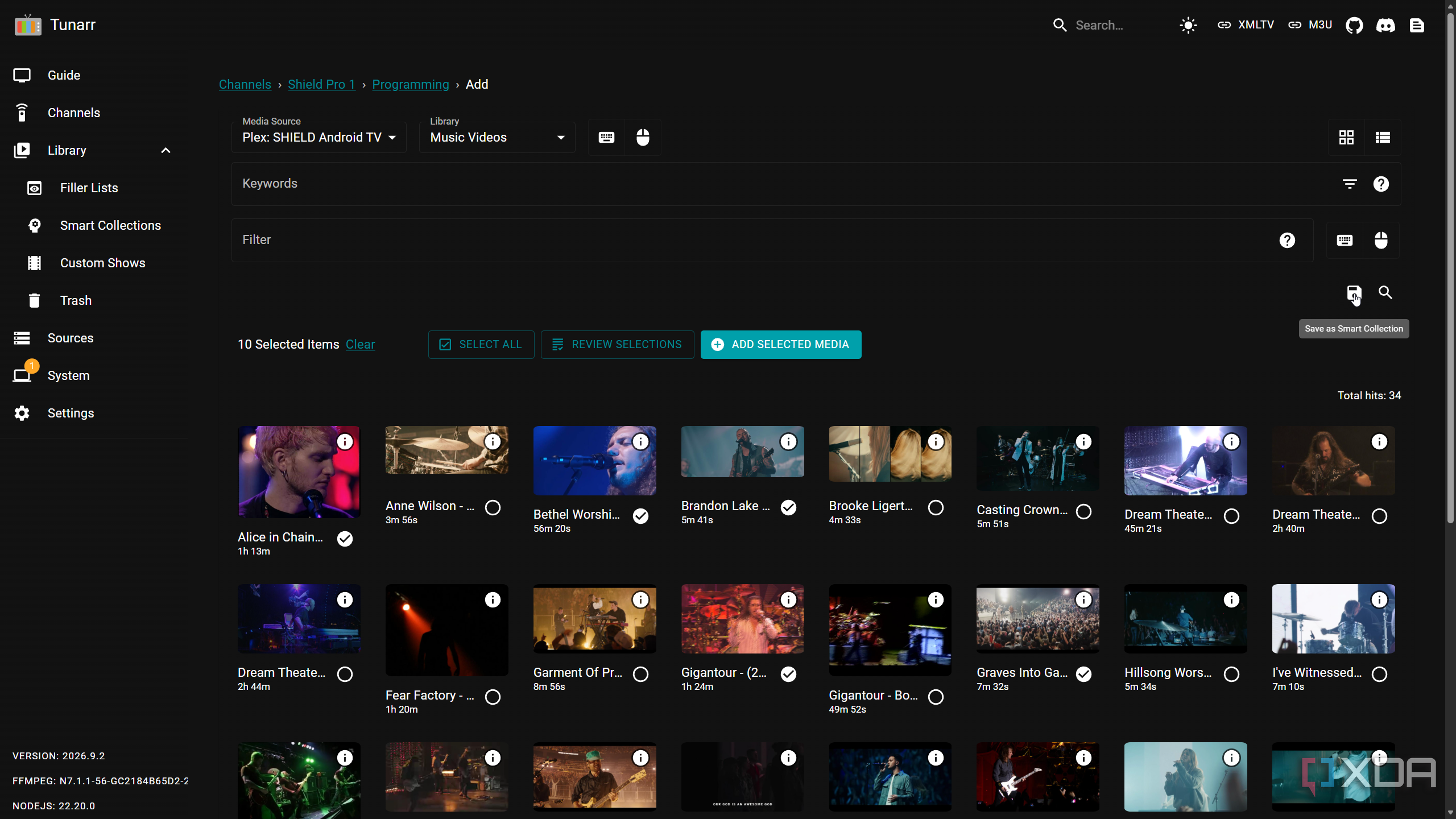This screenshot has width=1456, height=819.
Task: Select Brooke Ligertwood item circle
Action: 936,507
